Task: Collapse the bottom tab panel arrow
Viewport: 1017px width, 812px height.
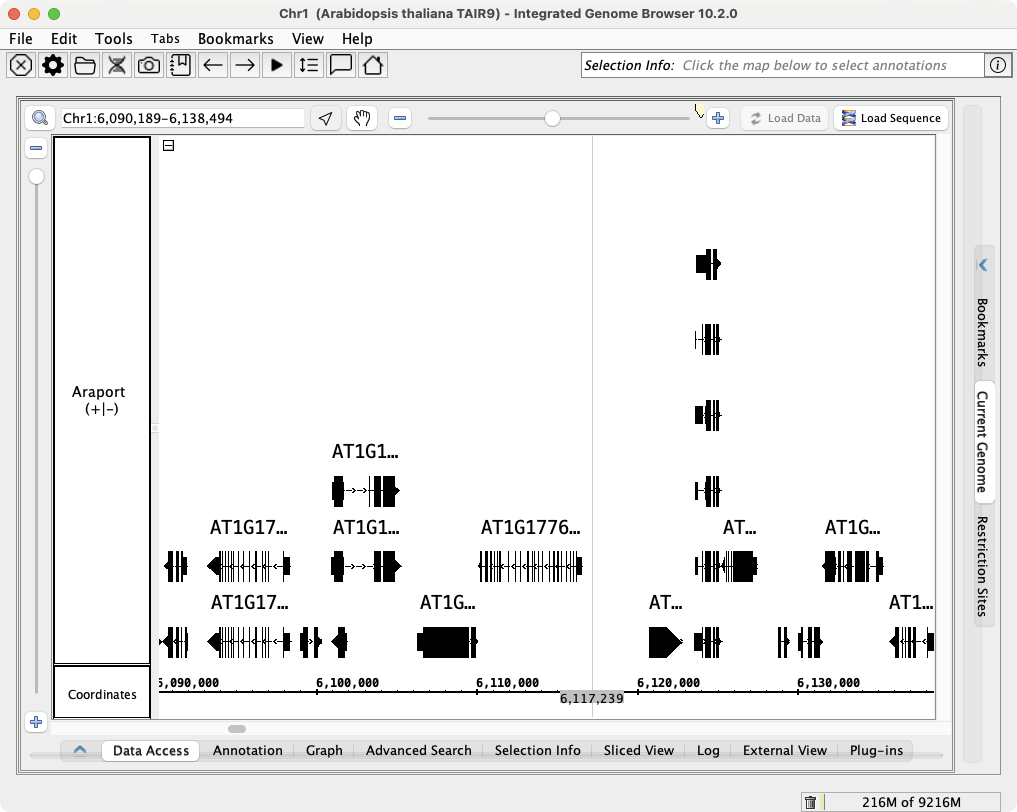Action: click(80, 750)
